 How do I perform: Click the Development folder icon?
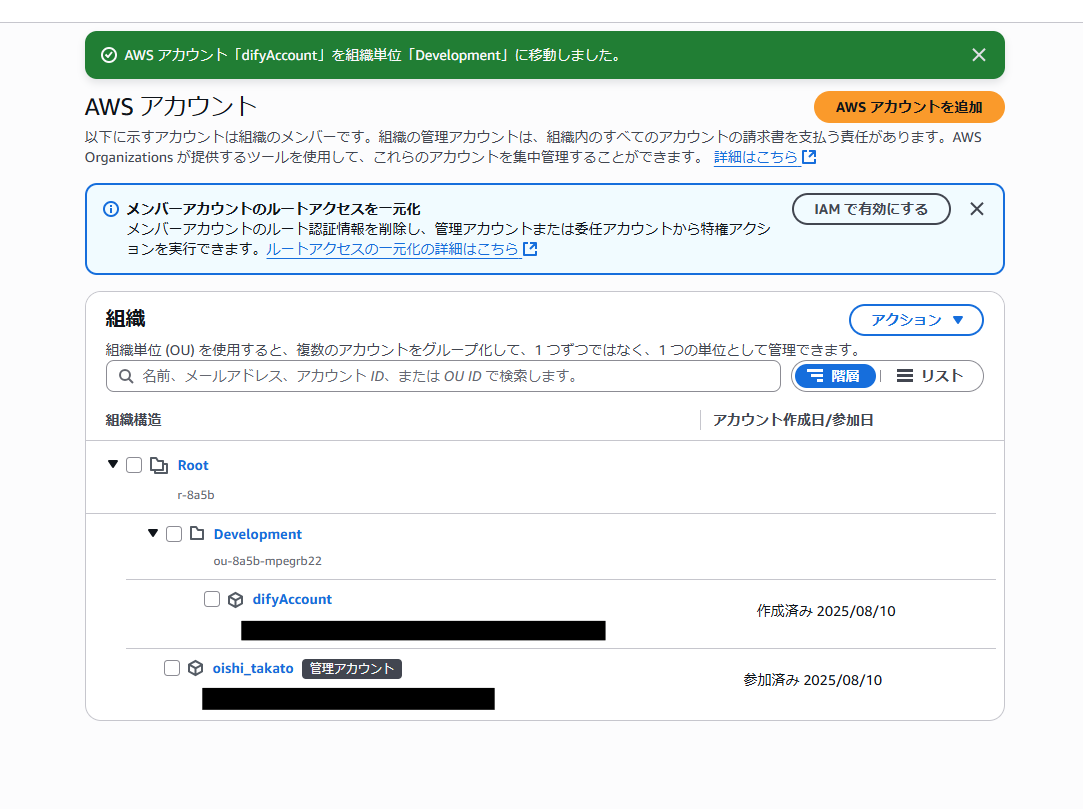point(198,533)
